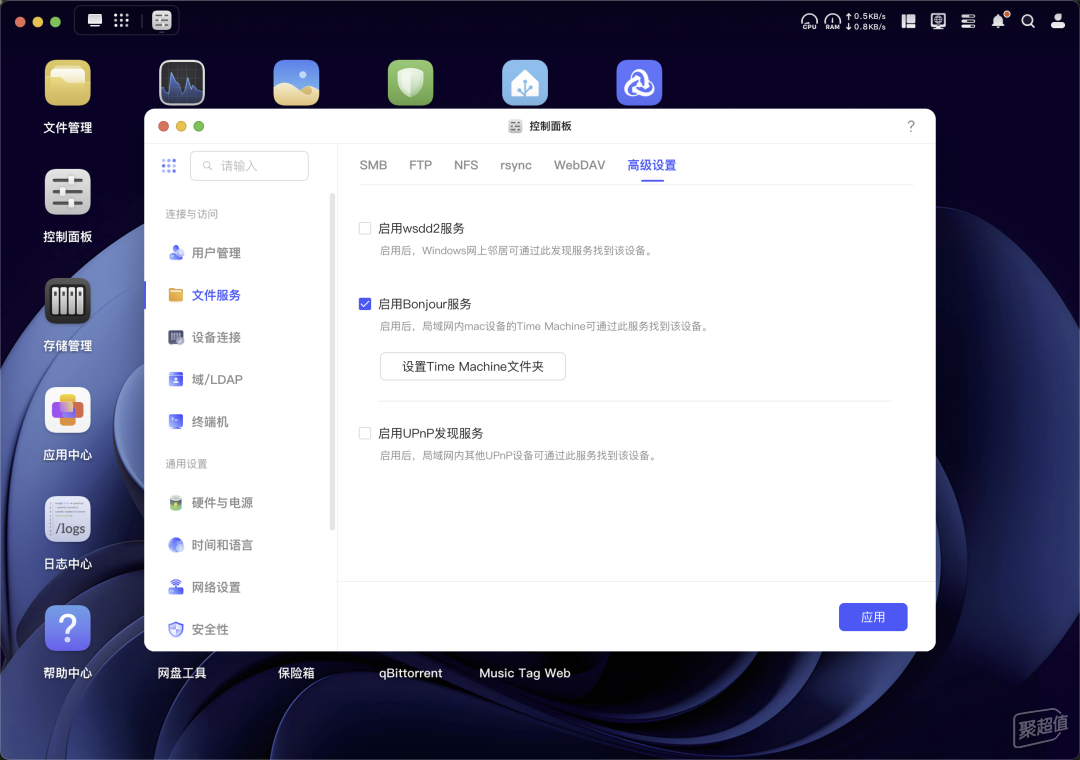Select the 高级设置 tab
The image size is (1080, 760).
652,165
